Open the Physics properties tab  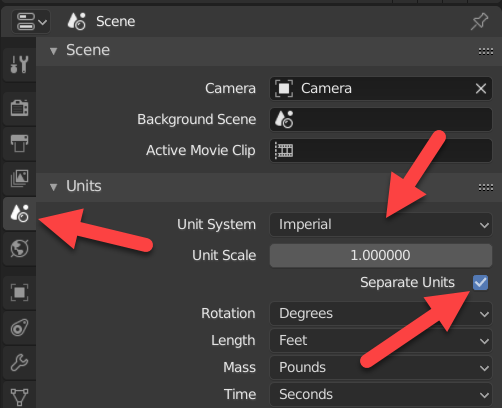pyautogui.click(x=19, y=328)
